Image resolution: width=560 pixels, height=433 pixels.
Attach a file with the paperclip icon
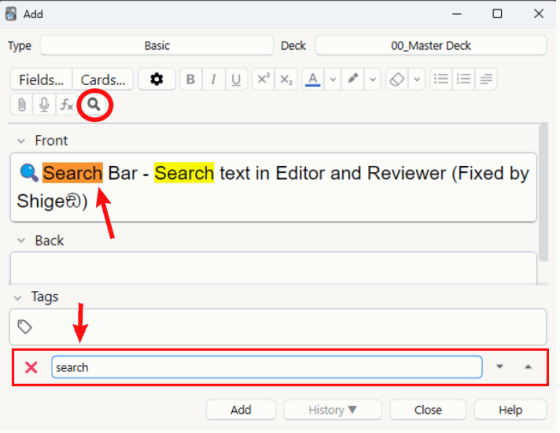click(22, 105)
